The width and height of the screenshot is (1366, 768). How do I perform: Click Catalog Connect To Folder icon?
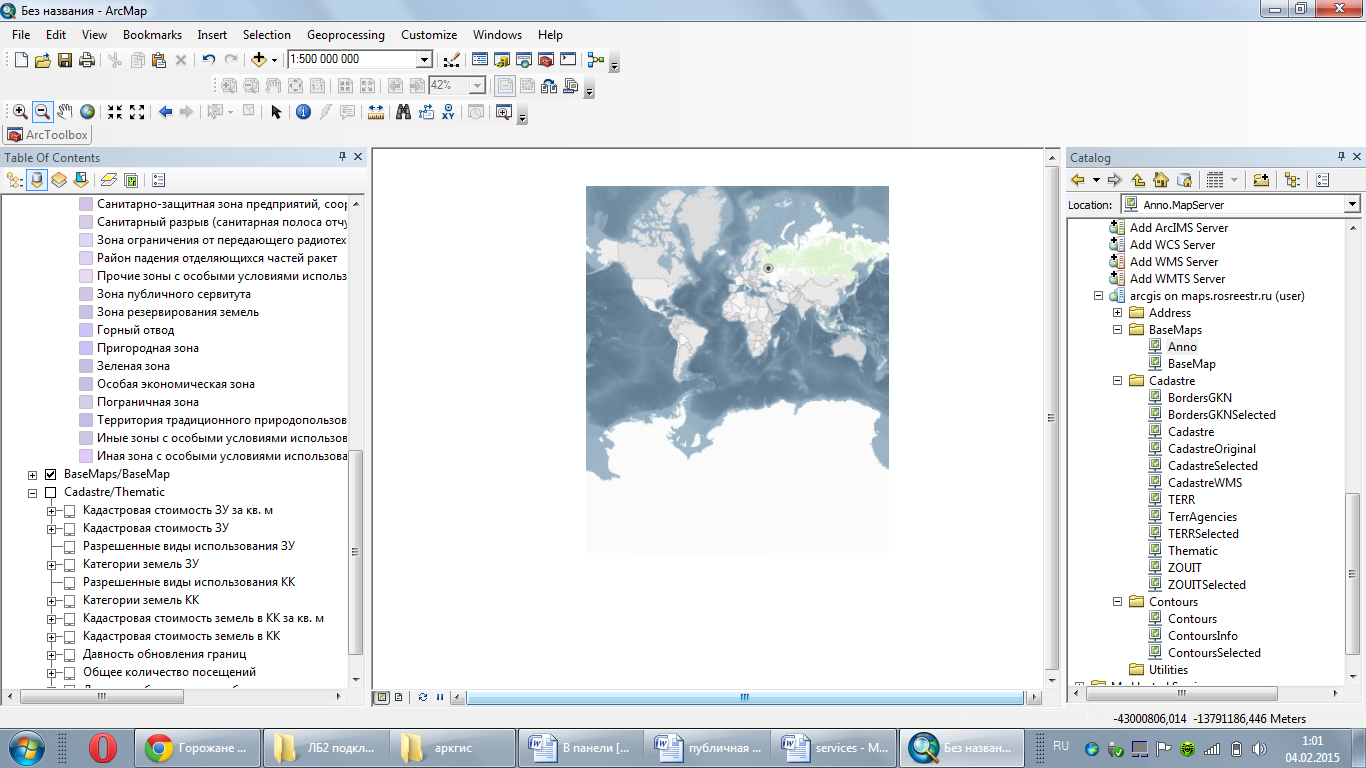coord(1261,180)
